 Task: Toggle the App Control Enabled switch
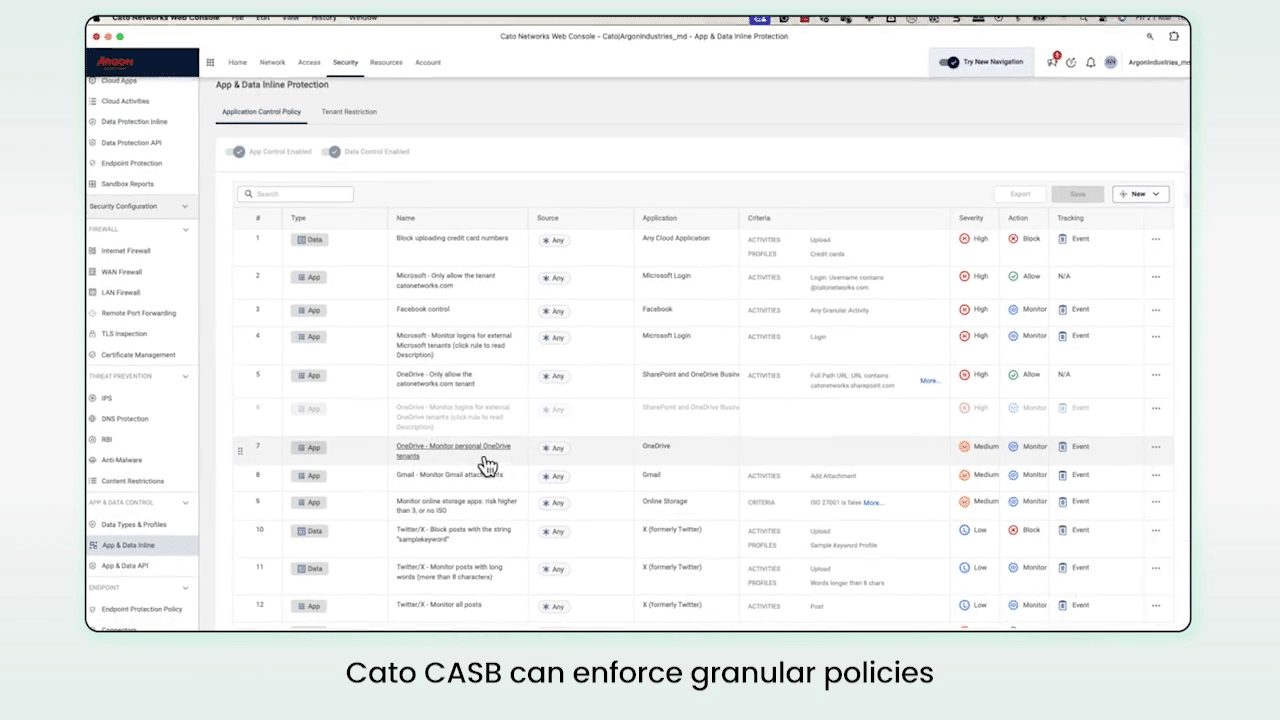235,152
